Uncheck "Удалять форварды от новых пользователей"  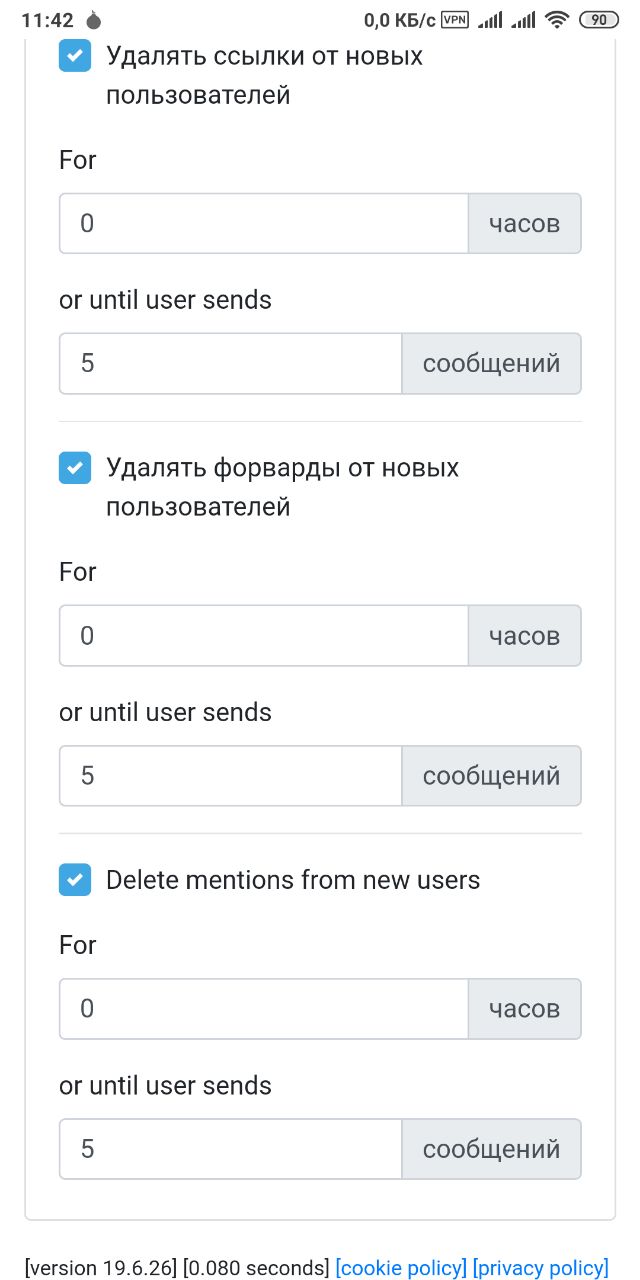pos(75,468)
